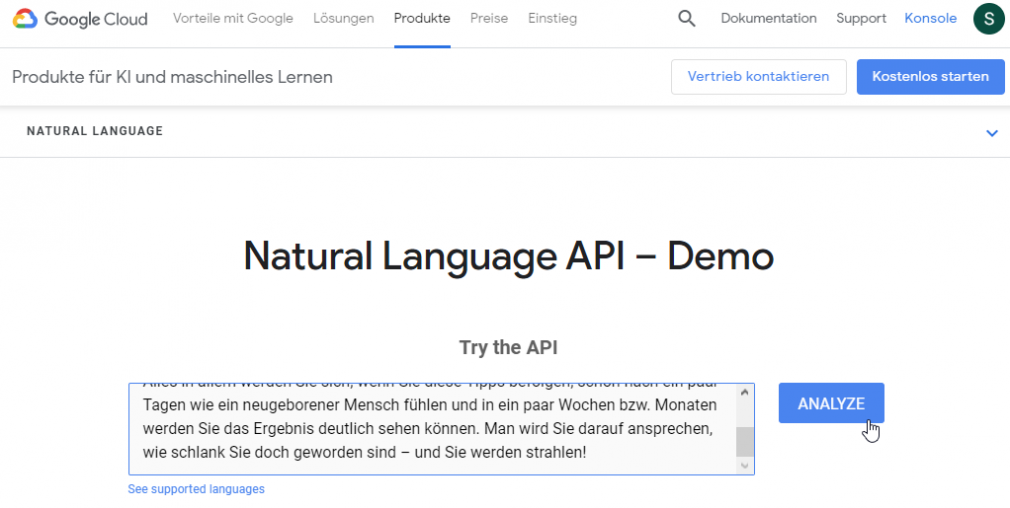Go to the Dokumentation link
The image size is (1010, 508).
pyautogui.click(x=768, y=19)
